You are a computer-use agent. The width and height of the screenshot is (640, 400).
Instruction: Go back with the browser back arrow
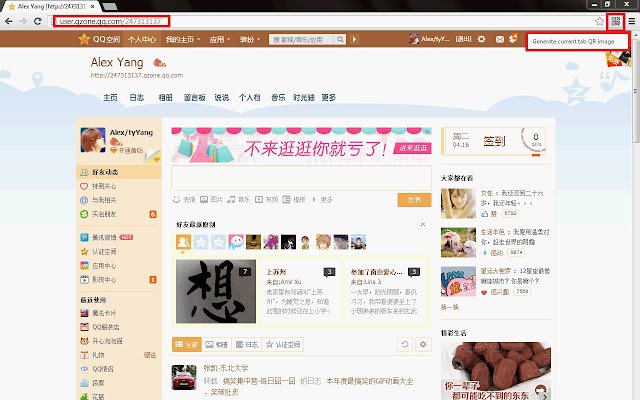click(9, 21)
